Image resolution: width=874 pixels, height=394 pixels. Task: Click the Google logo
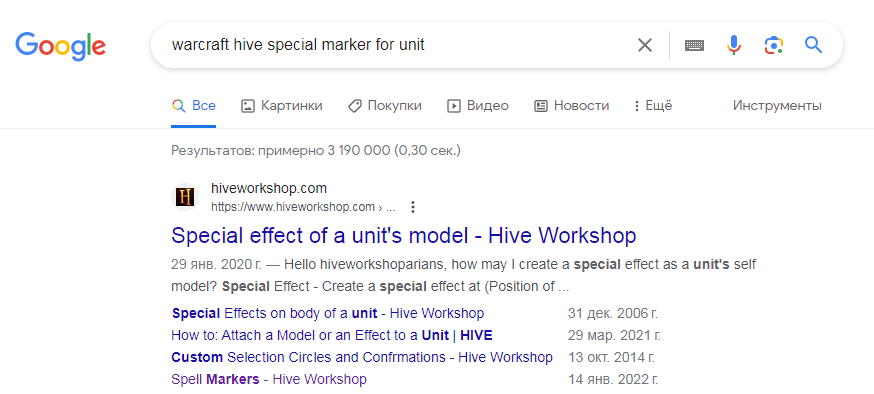coord(60,46)
